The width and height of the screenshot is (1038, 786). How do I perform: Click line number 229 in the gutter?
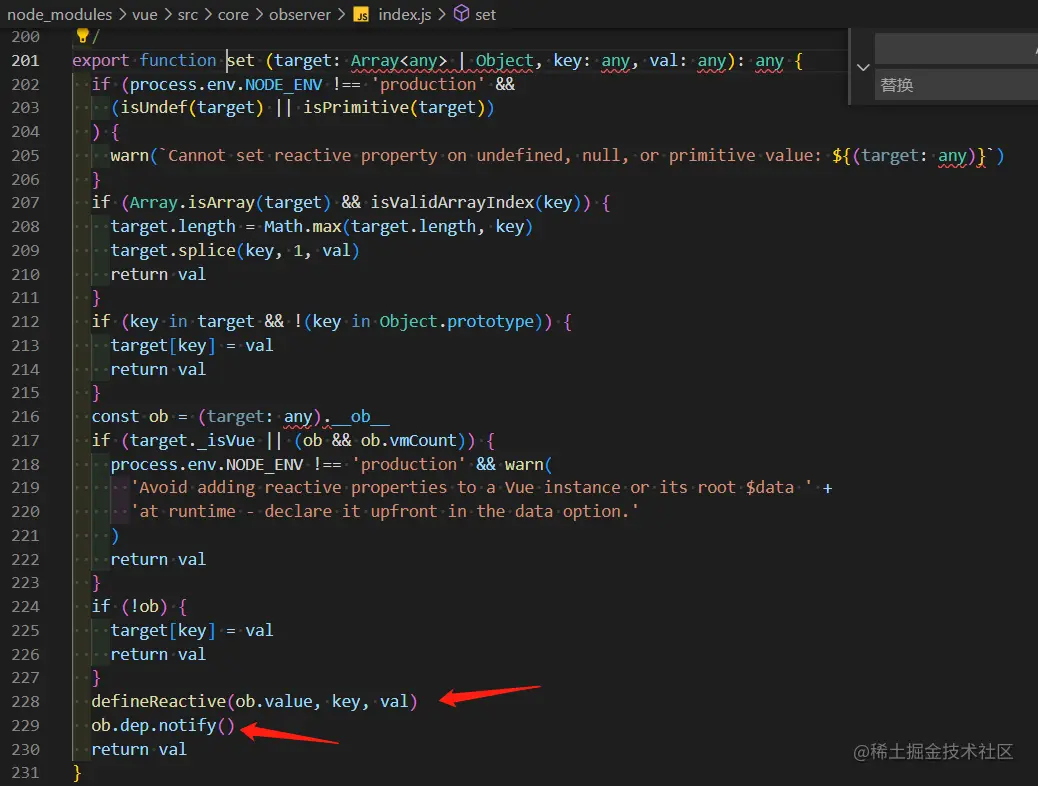tap(25, 725)
